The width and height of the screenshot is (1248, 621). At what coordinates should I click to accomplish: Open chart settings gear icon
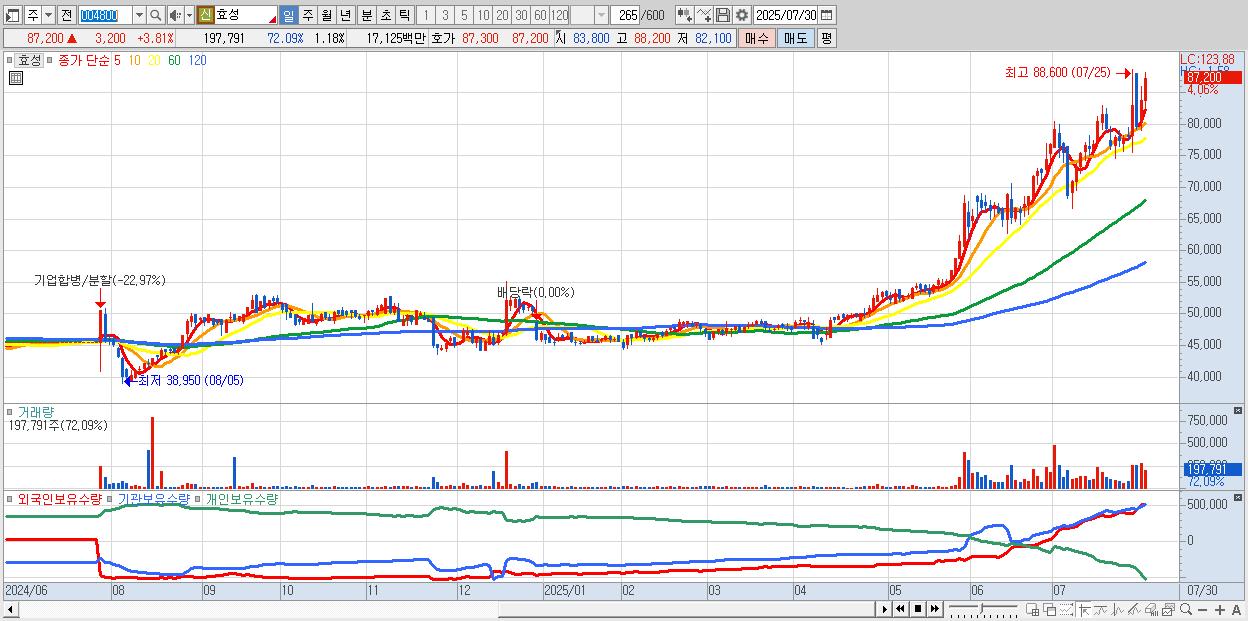pos(741,15)
